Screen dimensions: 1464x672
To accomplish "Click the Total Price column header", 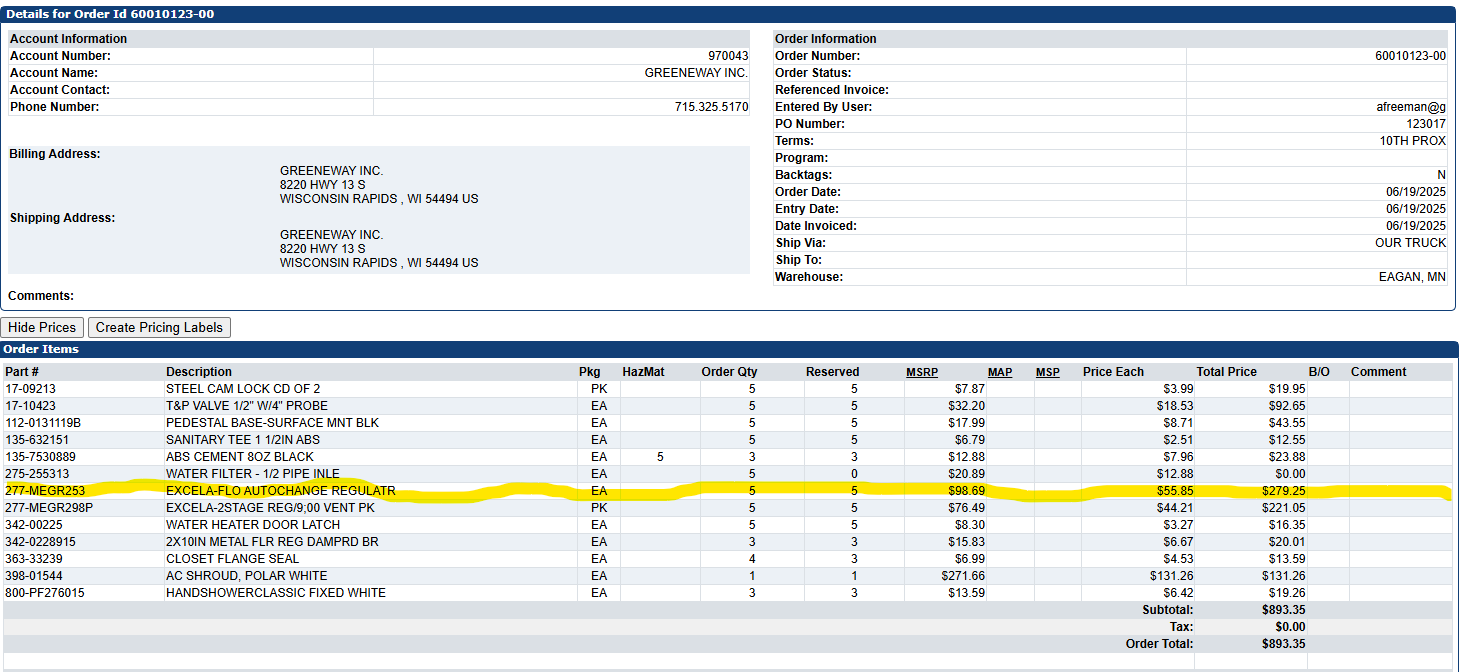I will (x=1227, y=372).
